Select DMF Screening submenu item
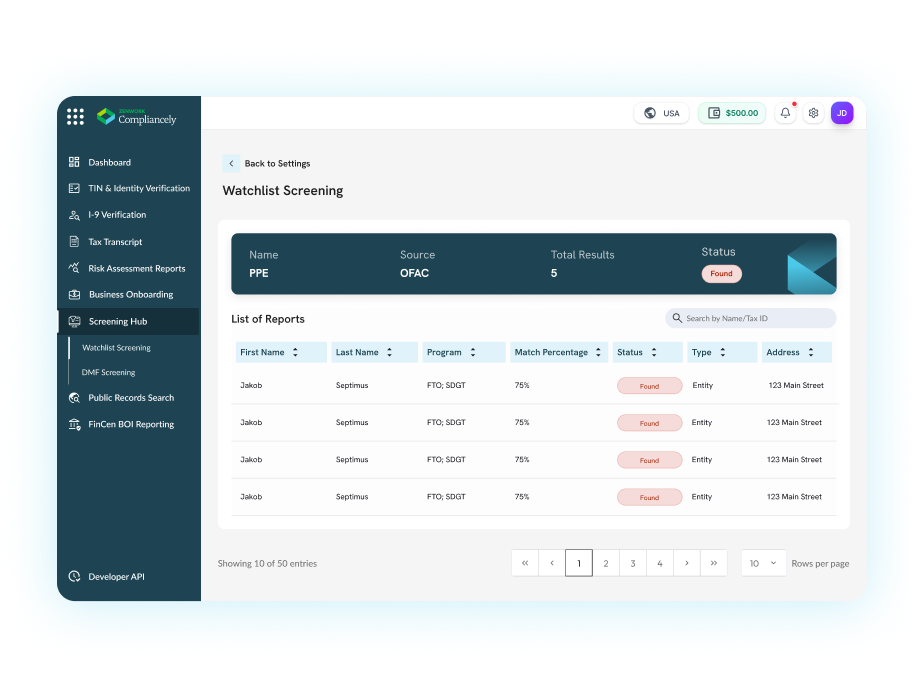The width and height of the screenshot is (924, 690). click(x=108, y=372)
